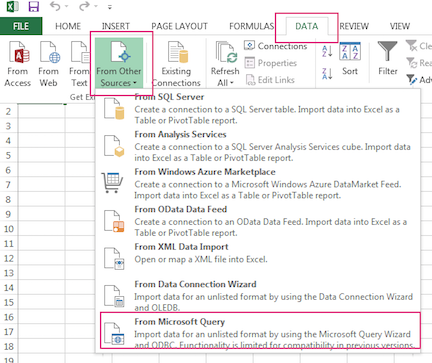Open the Sort dialog
Viewport: 432px width, 363px height.
pyautogui.click(x=350, y=59)
